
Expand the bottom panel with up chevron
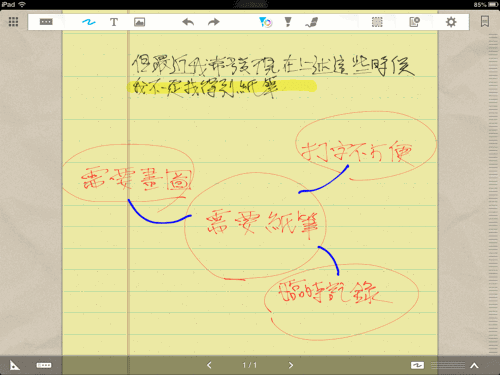click(474, 366)
